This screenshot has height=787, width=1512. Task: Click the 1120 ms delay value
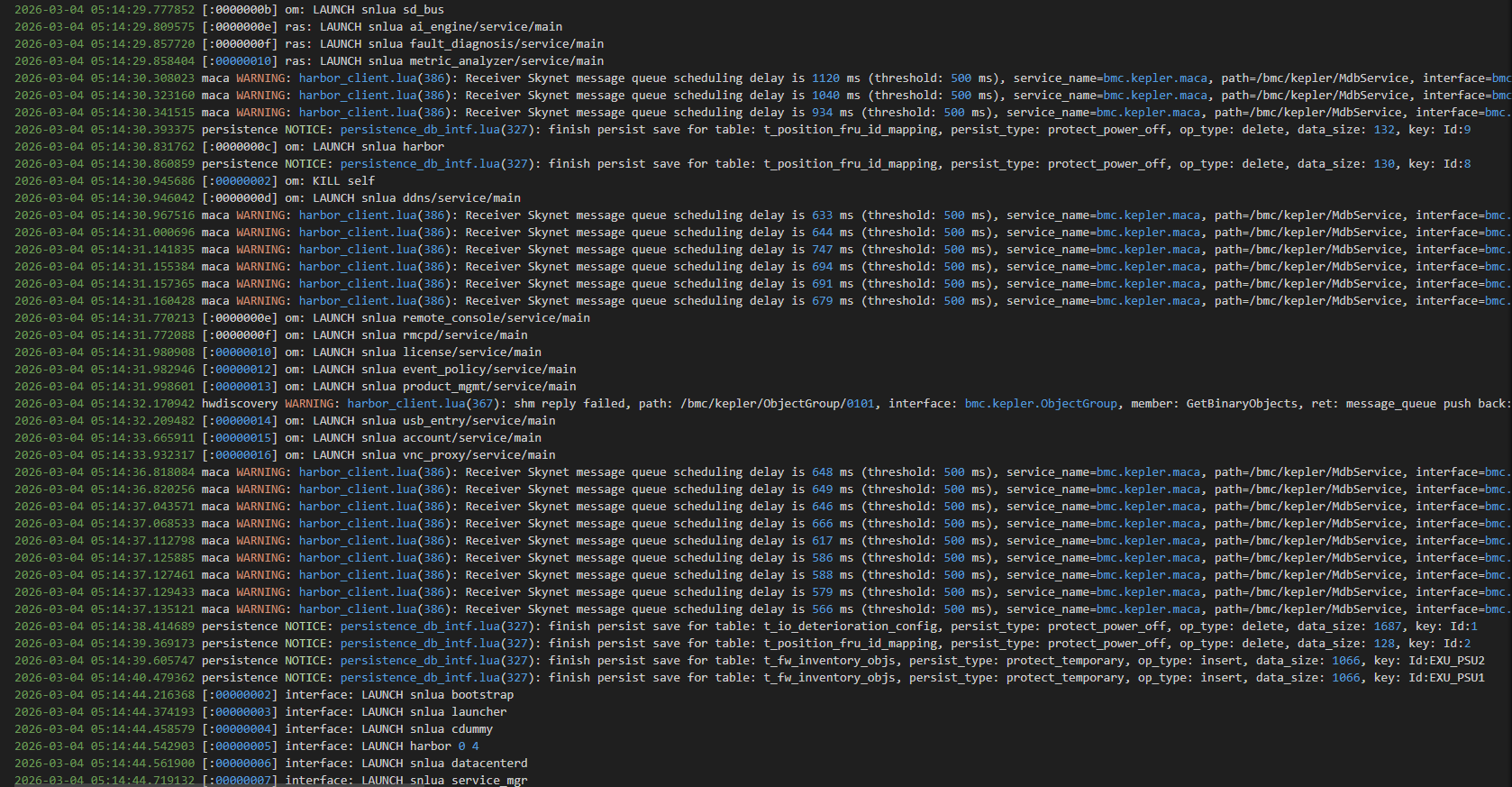(824, 78)
